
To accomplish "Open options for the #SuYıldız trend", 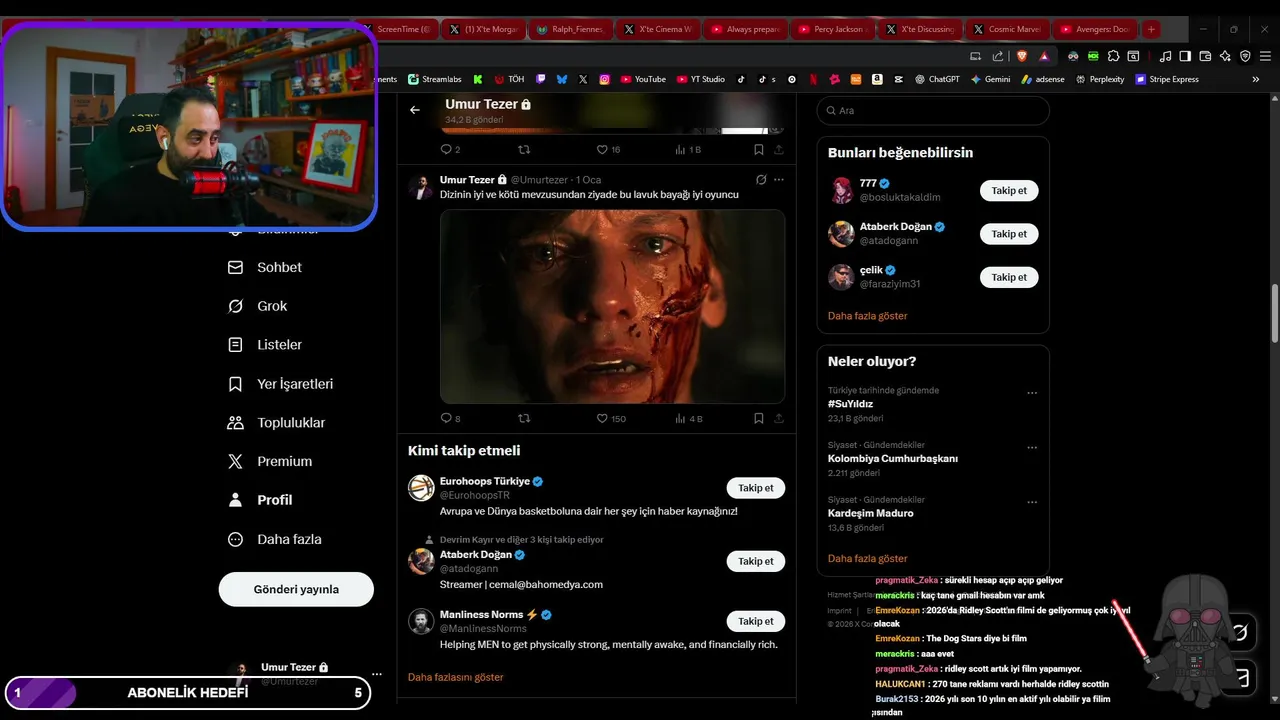I will coord(1032,393).
